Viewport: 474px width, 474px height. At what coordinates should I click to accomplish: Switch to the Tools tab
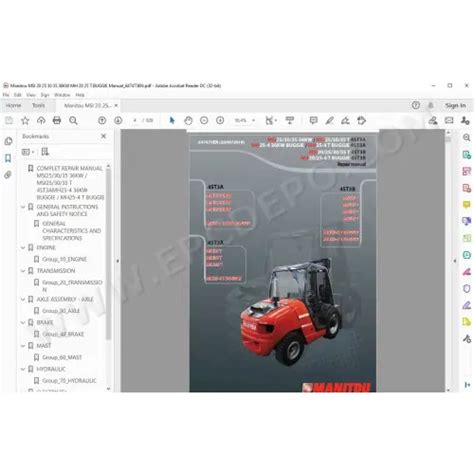point(38,105)
